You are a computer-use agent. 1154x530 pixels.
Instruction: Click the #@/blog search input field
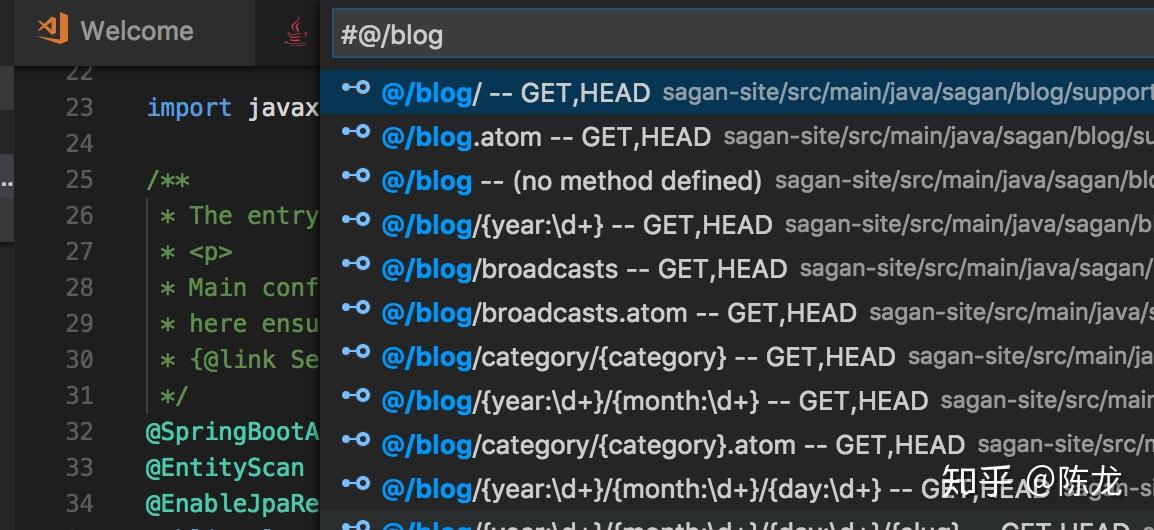point(743,34)
